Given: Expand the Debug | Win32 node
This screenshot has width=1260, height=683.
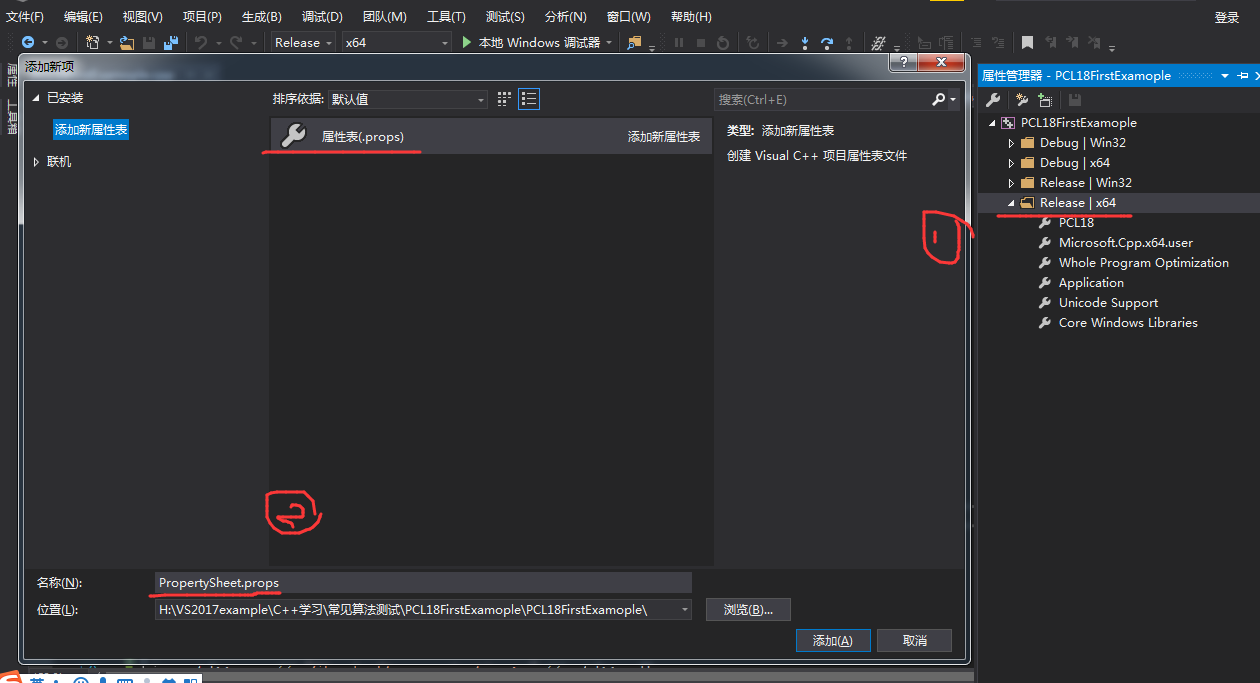Looking at the screenshot, I should tap(1012, 142).
